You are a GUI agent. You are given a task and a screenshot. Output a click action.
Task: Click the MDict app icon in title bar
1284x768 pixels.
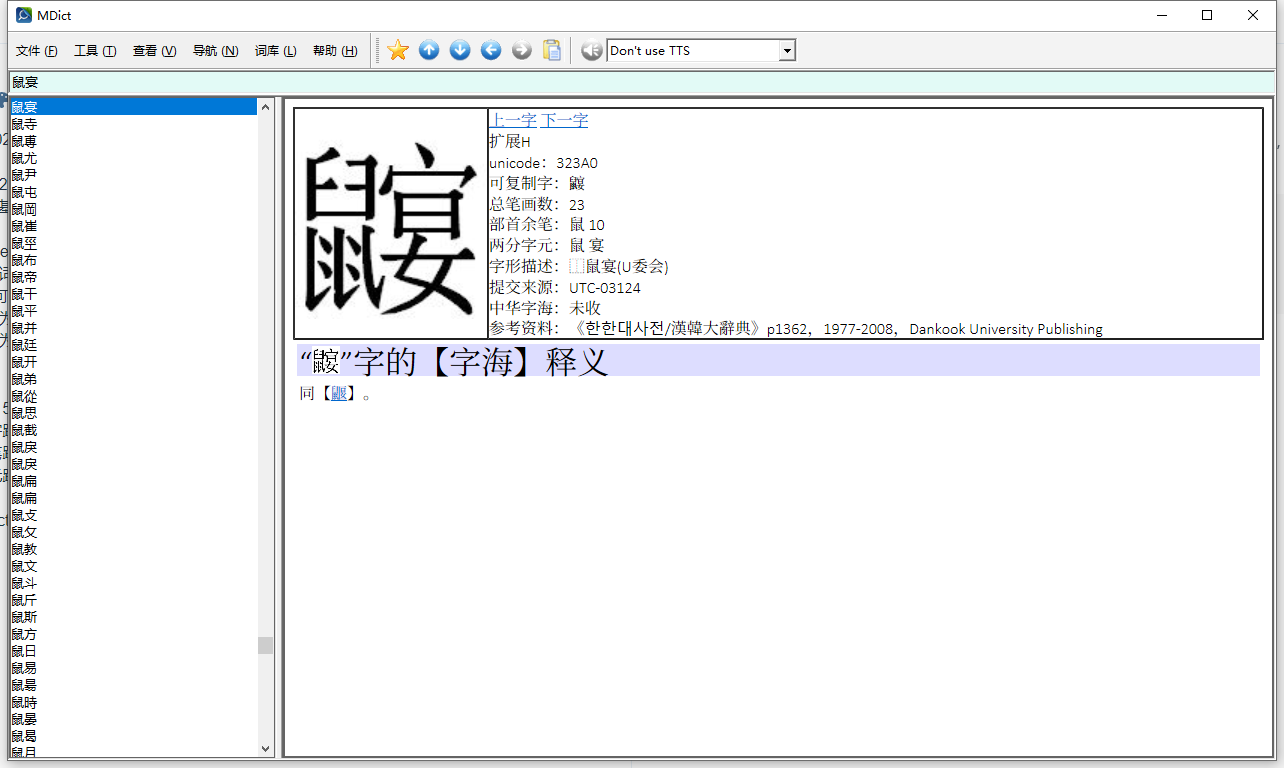point(24,15)
